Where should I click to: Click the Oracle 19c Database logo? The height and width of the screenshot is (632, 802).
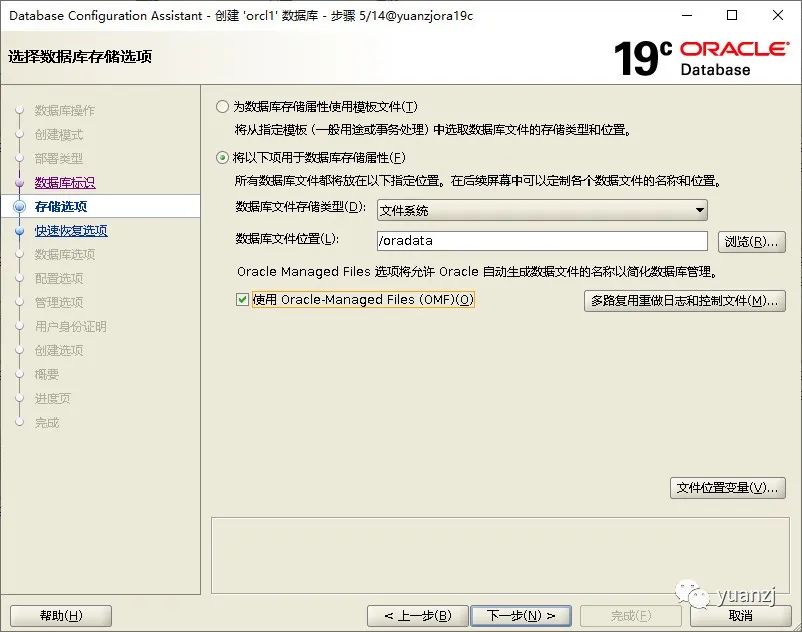coord(701,58)
